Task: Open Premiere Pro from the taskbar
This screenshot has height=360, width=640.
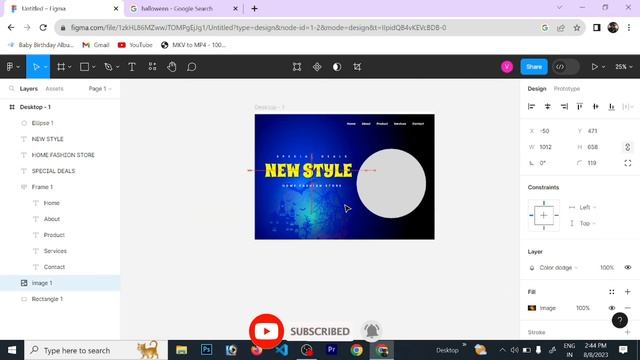Action: [331, 350]
